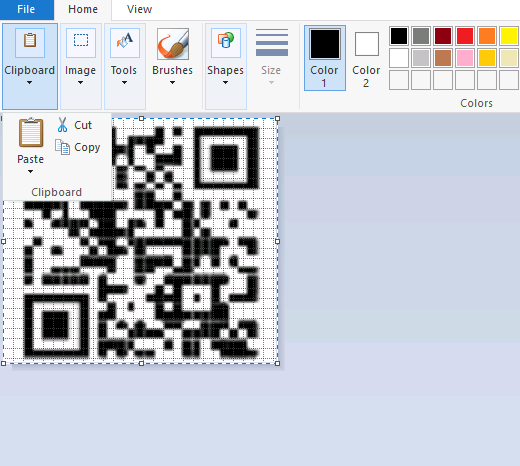Click the Paste clipboard icon
Viewport: 520px width, 466px height.
pyautogui.click(x=31, y=132)
